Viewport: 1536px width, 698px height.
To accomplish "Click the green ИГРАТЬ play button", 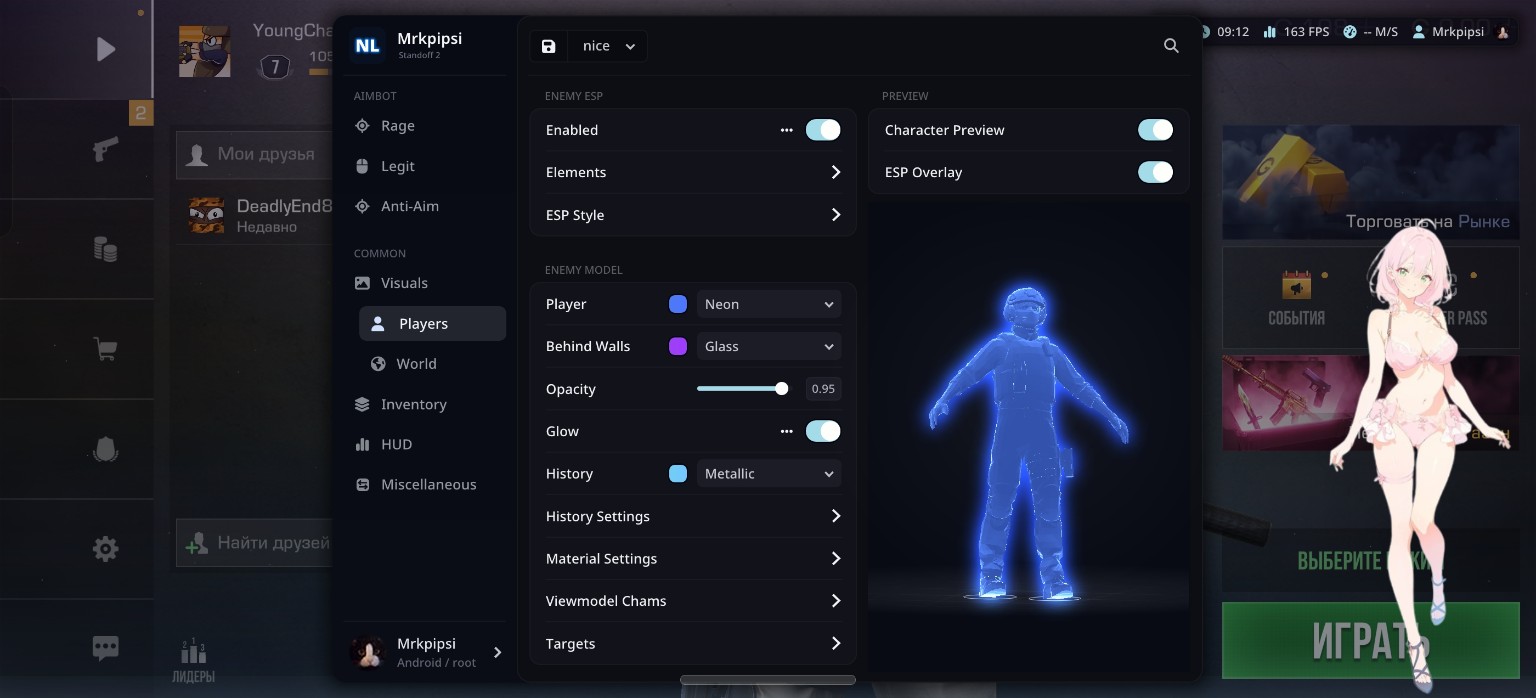I will (x=1370, y=641).
